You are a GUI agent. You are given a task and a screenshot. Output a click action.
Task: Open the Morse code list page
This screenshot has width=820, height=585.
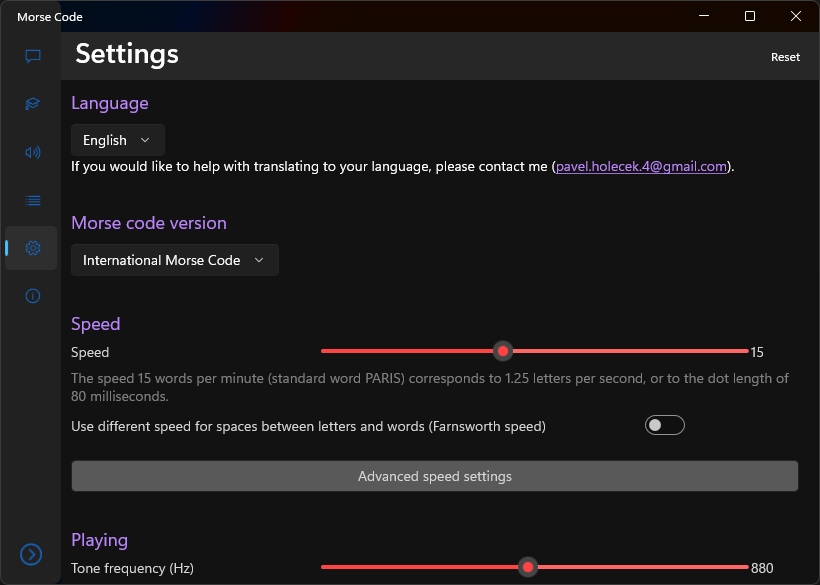32,200
